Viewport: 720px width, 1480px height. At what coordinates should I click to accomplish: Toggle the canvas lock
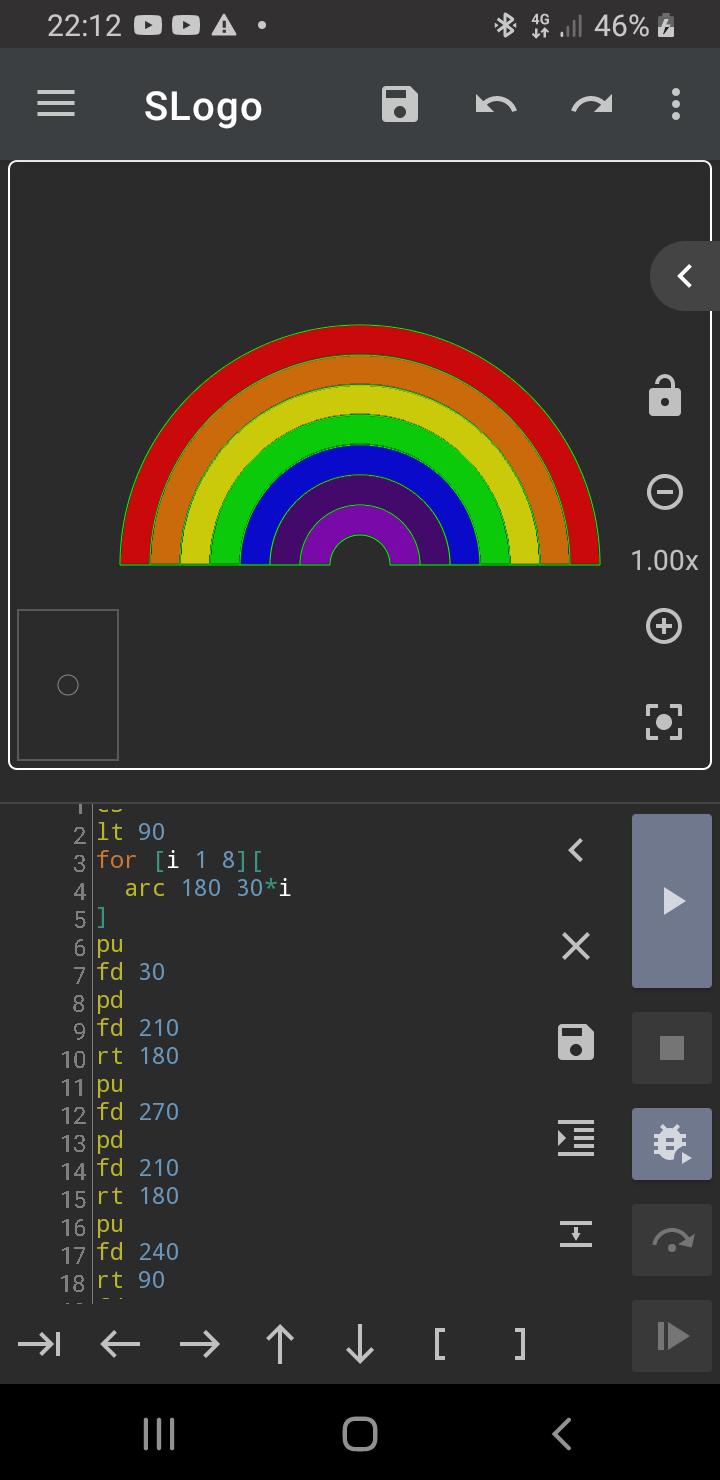(665, 396)
